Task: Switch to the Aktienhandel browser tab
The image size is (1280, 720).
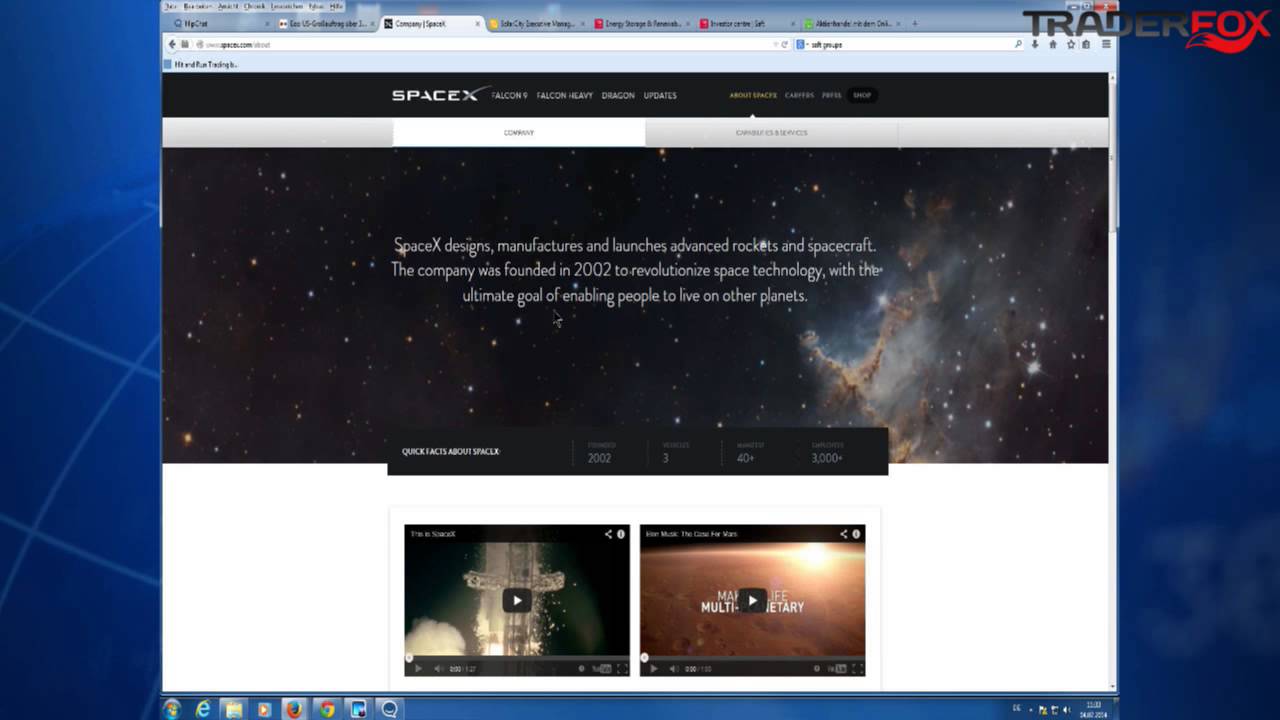Action: coord(851,23)
